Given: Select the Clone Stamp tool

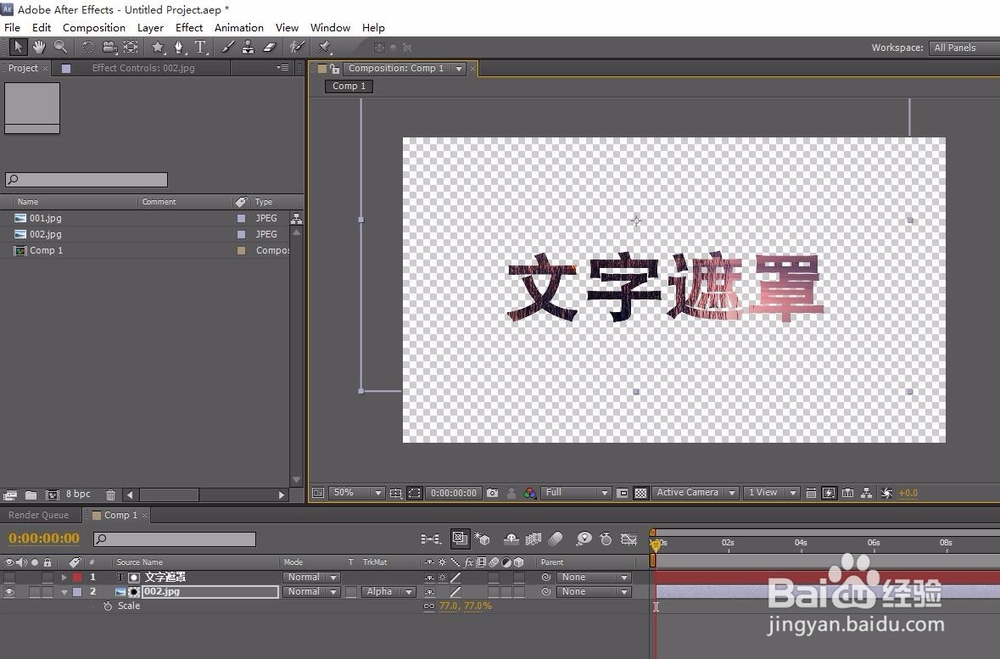Looking at the screenshot, I should click(x=248, y=47).
